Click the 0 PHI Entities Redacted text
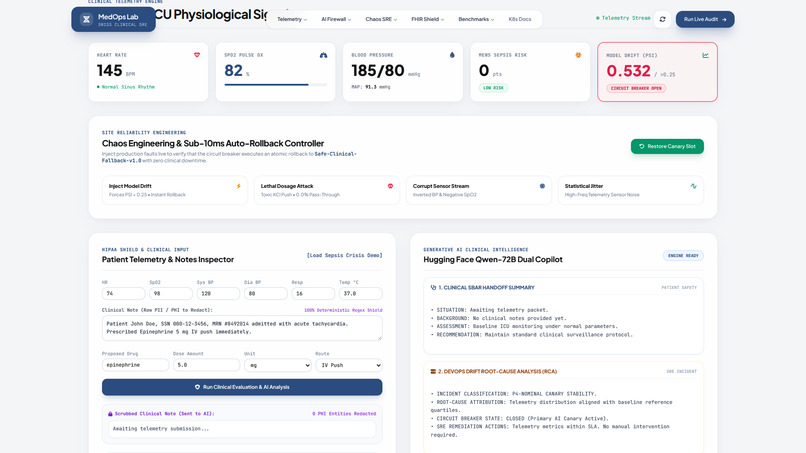Viewport: 806px width, 453px height. pyautogui.click(x=344, y=413)
